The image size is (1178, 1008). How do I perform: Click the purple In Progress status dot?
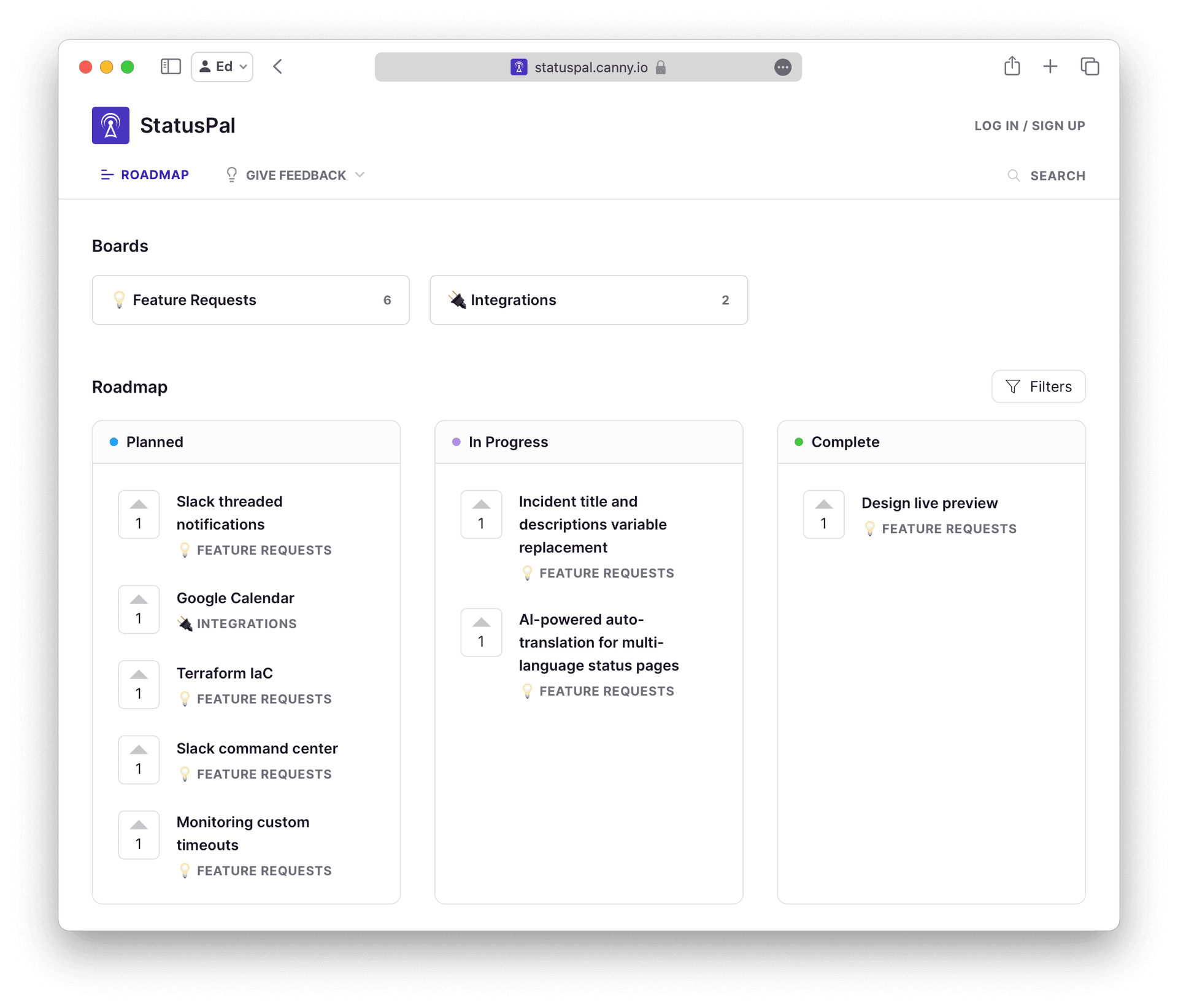456,442
